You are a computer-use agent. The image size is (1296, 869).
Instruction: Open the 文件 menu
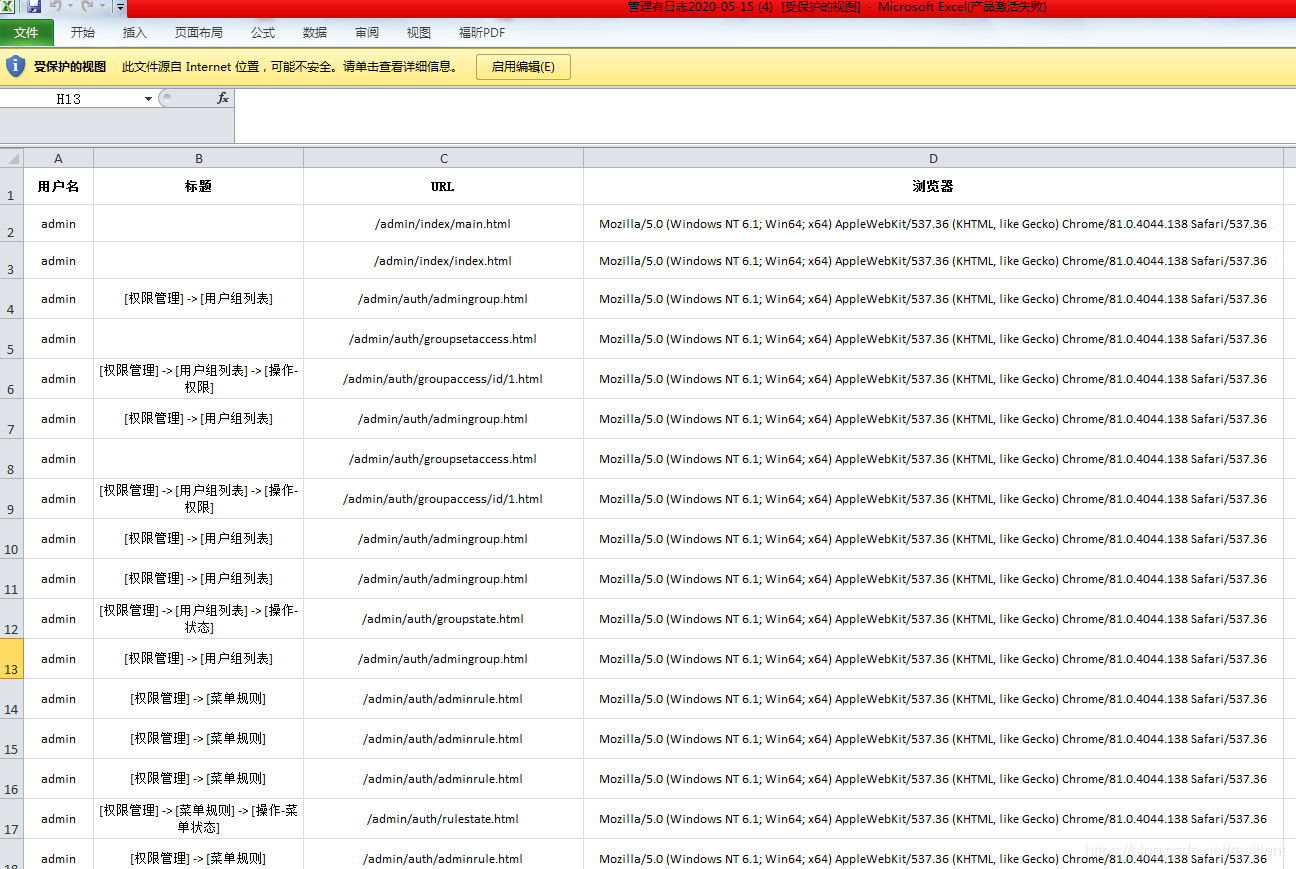[x=27, y=32]
